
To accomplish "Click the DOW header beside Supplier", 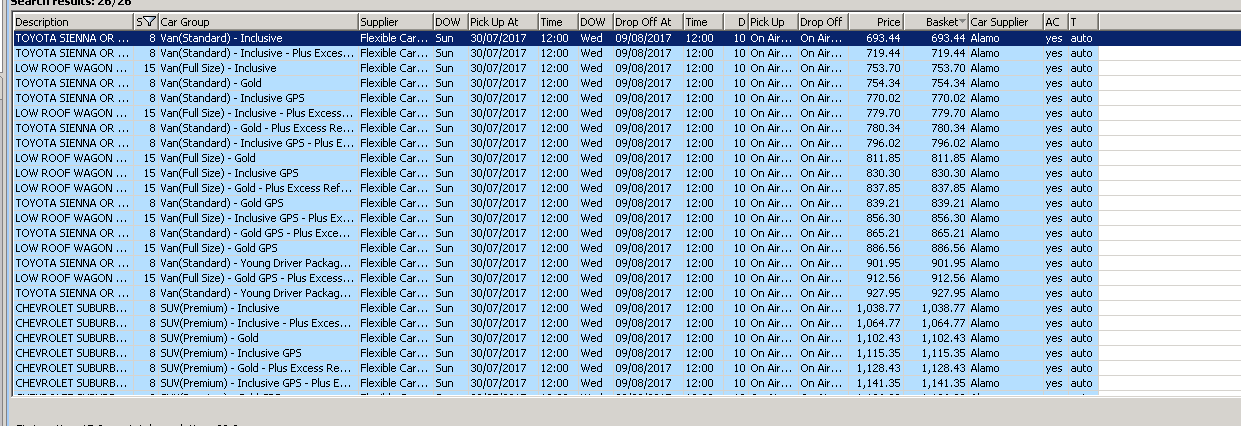I will (450, 22).
